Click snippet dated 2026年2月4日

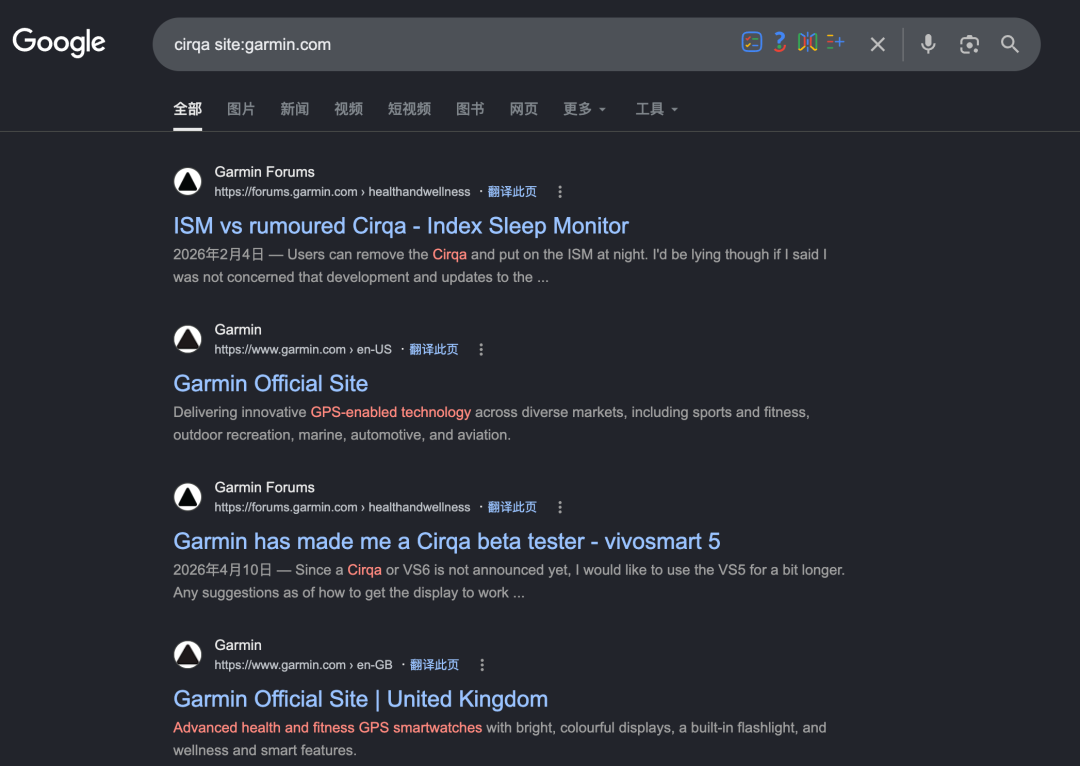pos(500,266)
